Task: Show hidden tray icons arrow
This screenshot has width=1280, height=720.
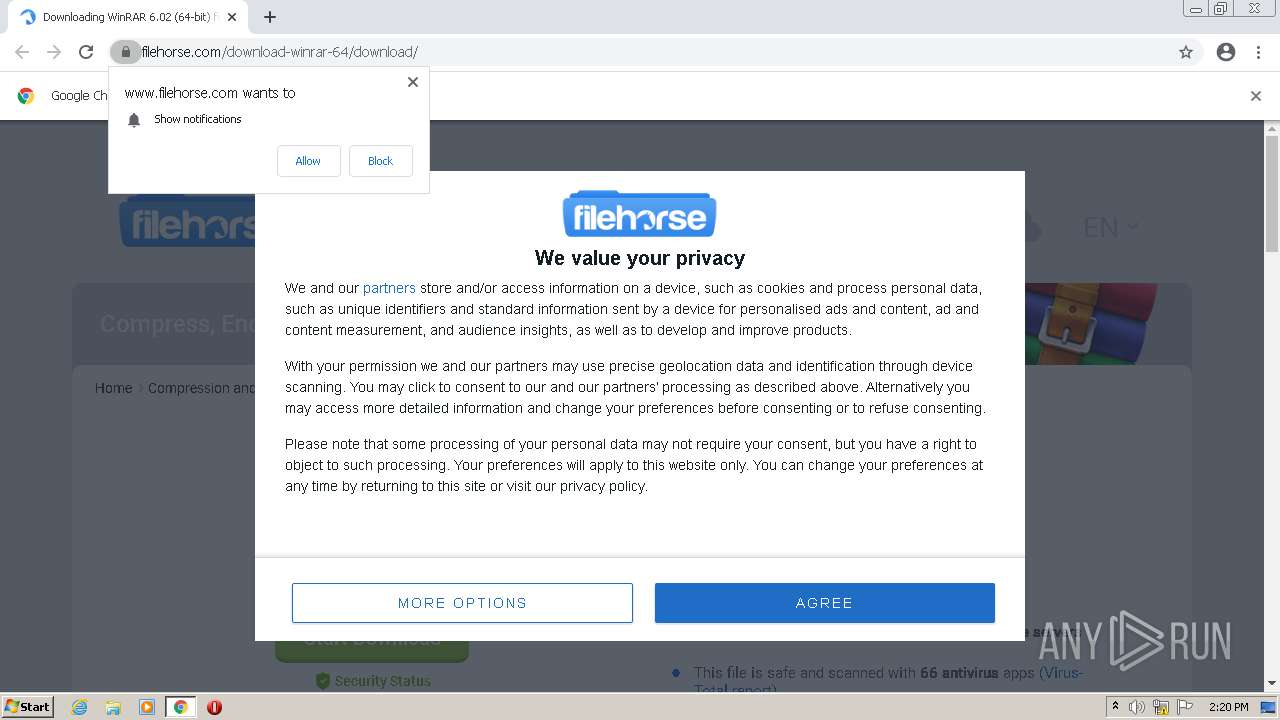Action: click(x=1115, y=707)
